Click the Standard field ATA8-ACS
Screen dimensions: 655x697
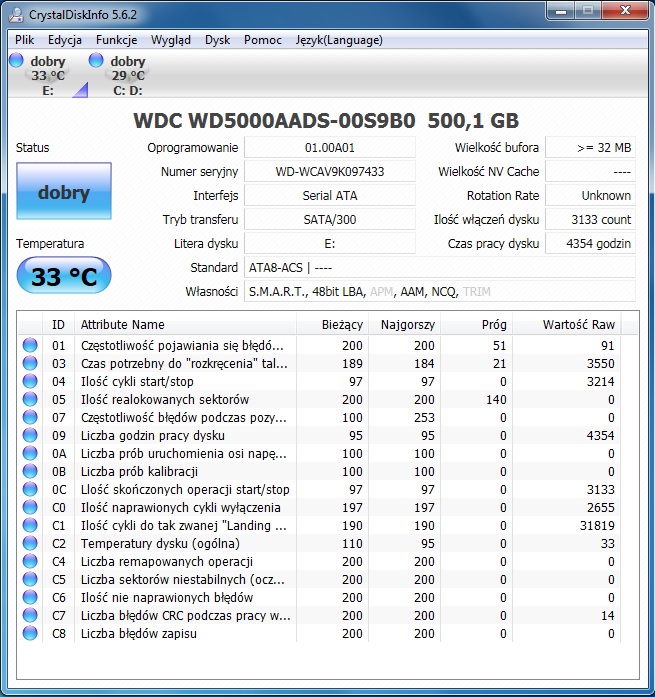(x=439, y=268)
